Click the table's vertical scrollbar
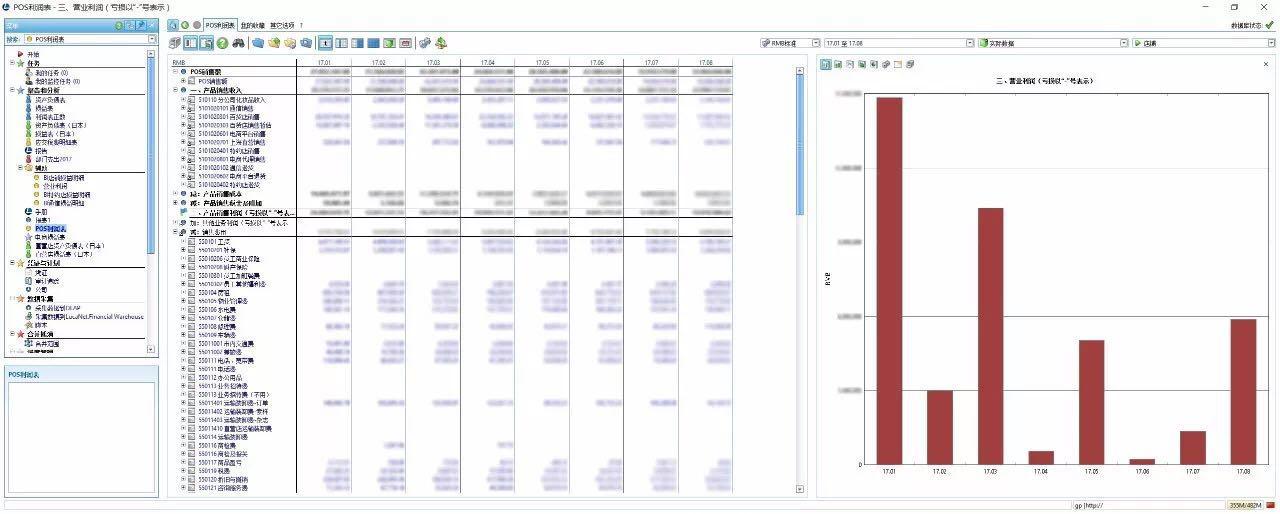 [799, 140]
